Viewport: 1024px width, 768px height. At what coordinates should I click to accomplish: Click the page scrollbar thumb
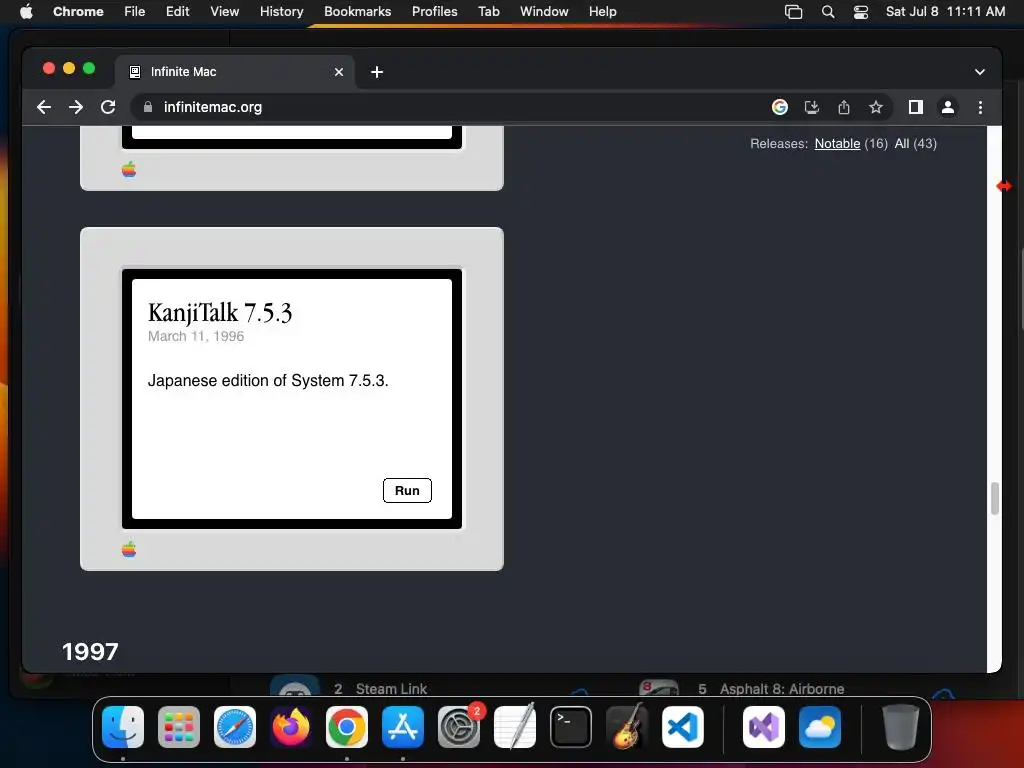(994, 498)
